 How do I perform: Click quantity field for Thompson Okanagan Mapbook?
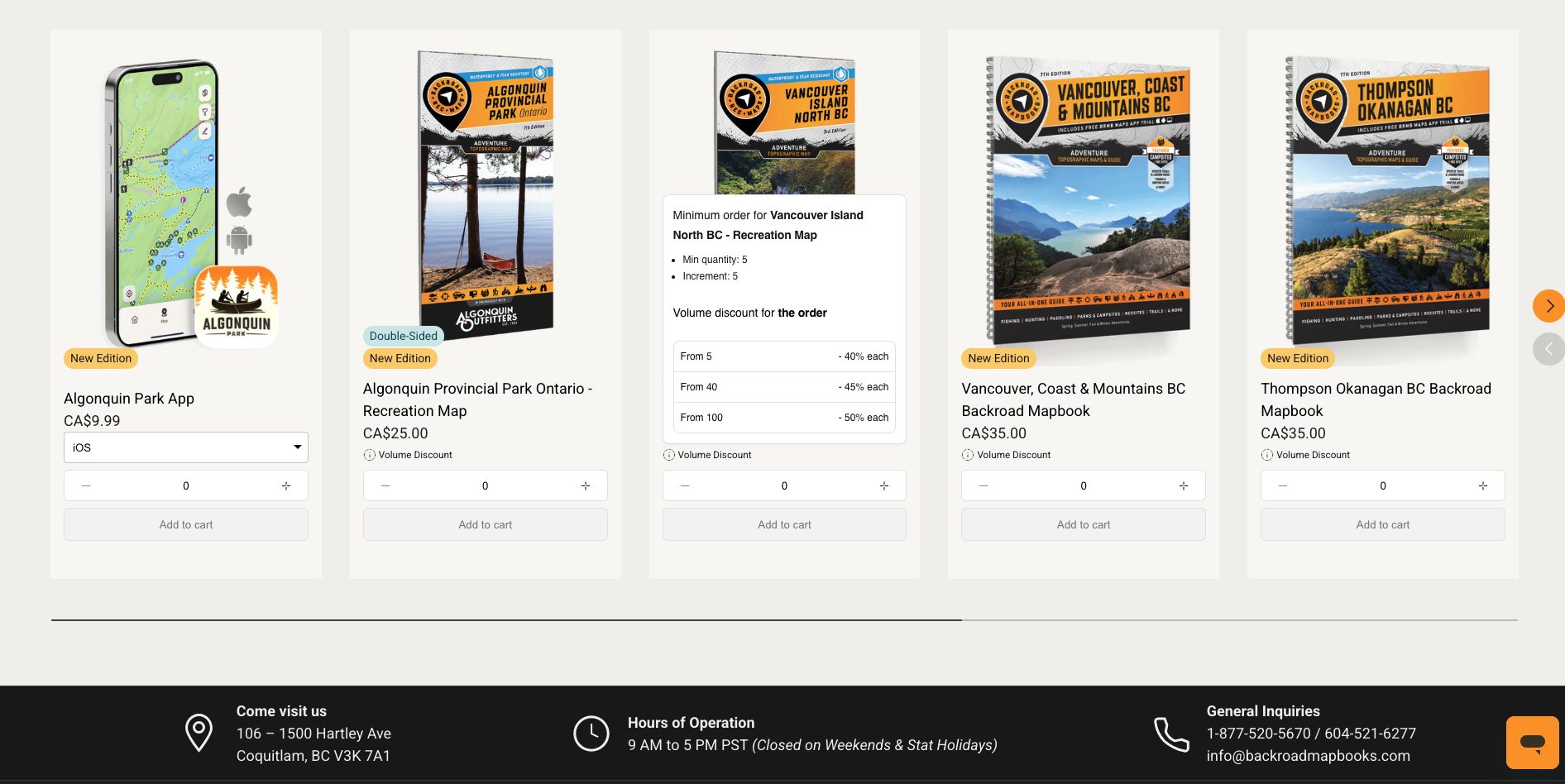coord(1383,485)
